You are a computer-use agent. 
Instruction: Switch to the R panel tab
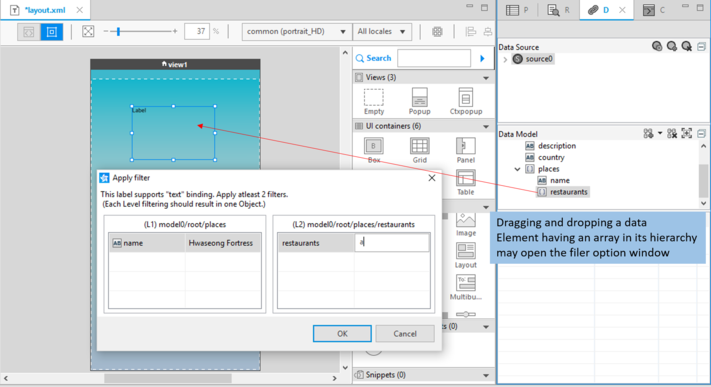pyautogui.click(x=559, y=10)
